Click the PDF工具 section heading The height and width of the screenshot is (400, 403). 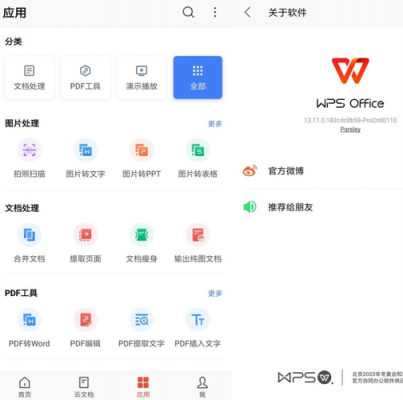[21, 293]
